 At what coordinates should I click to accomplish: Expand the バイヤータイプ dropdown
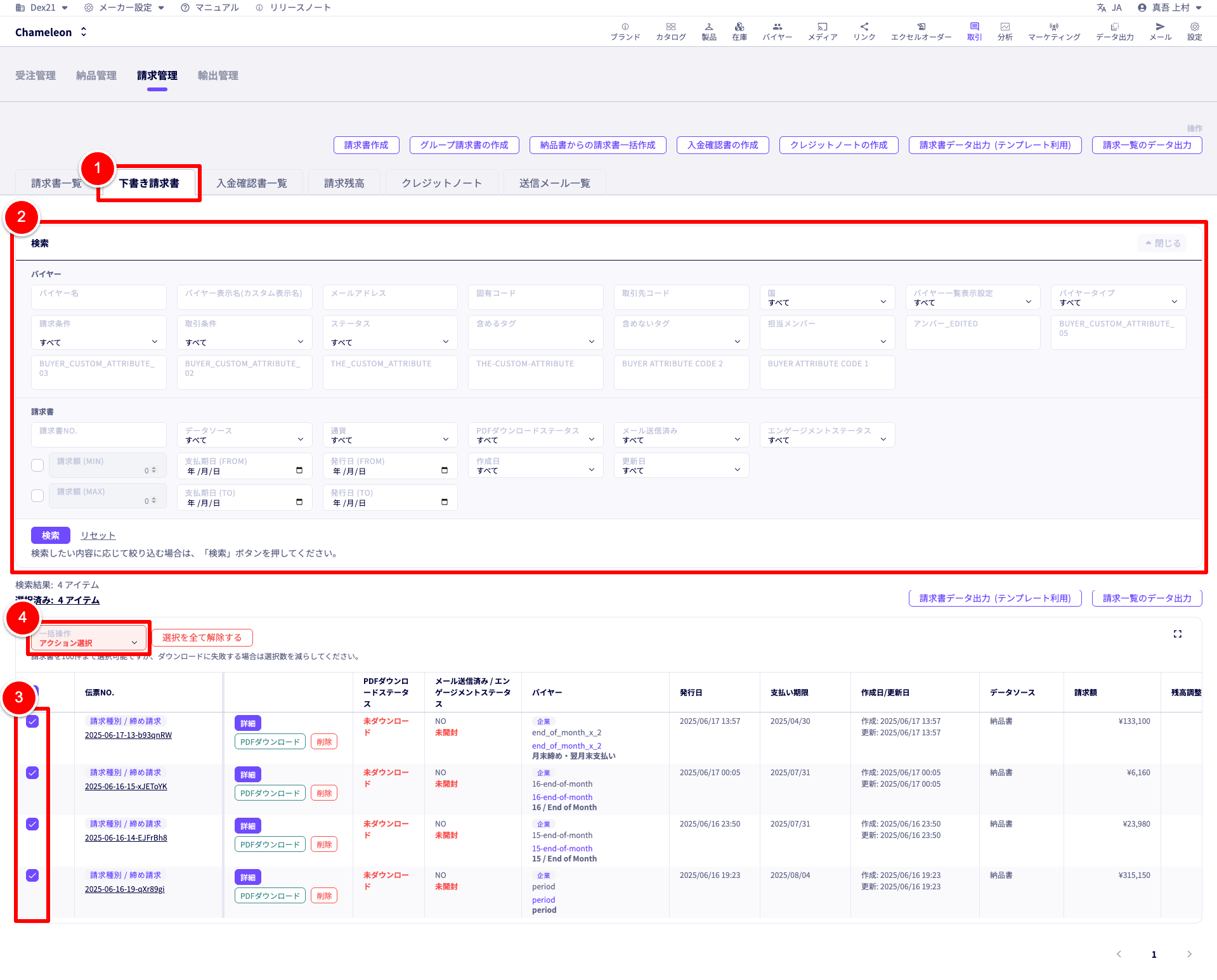pyautogui.click(x=1118, y=298)
